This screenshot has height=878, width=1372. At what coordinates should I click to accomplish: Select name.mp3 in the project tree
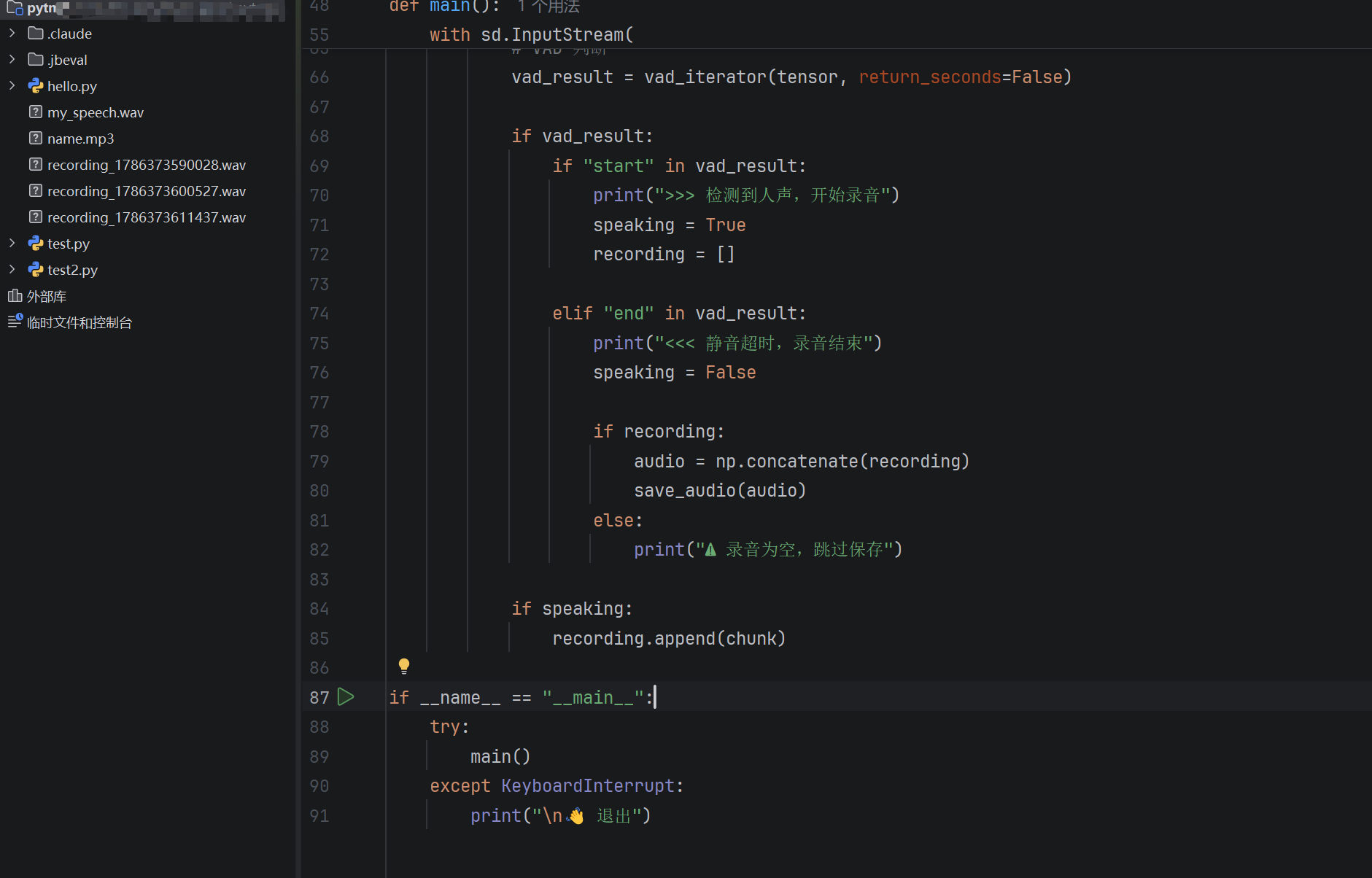tap(81, 139)
